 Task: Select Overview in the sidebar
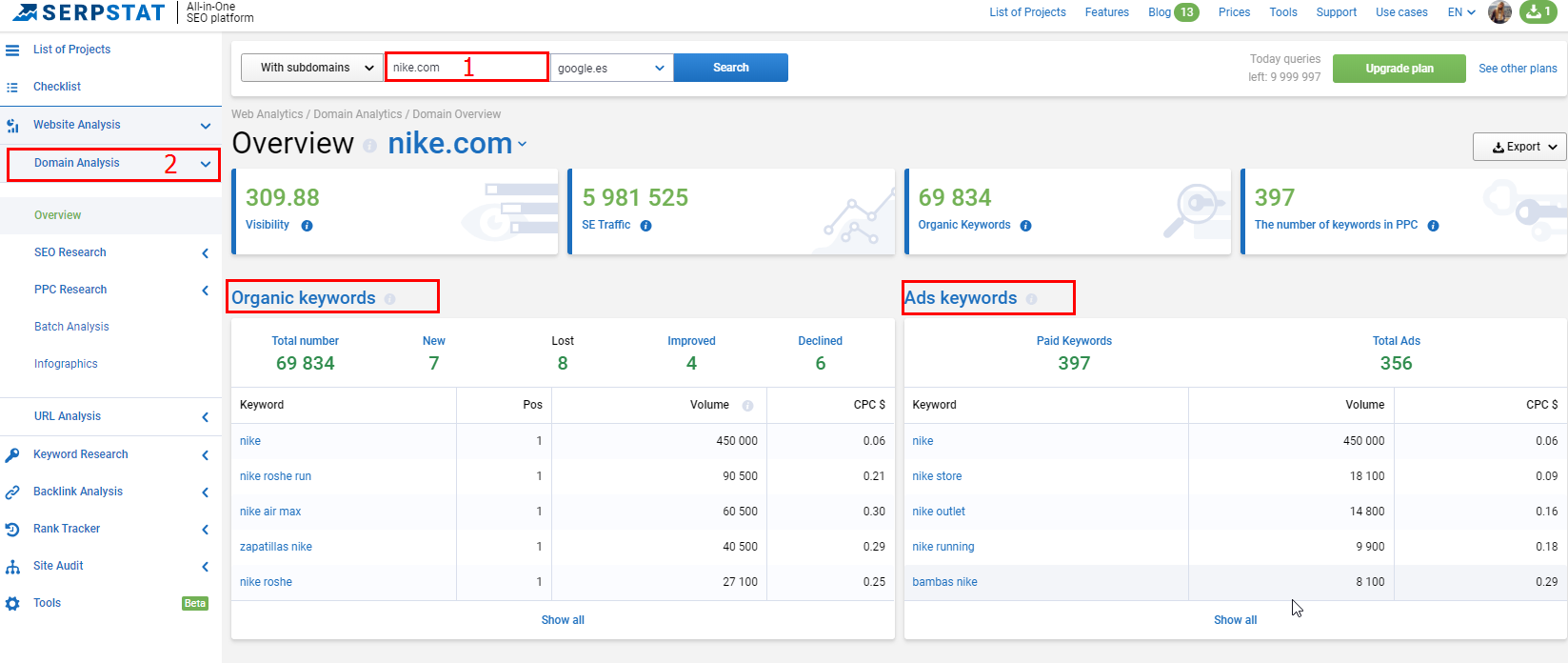[58, 215]
